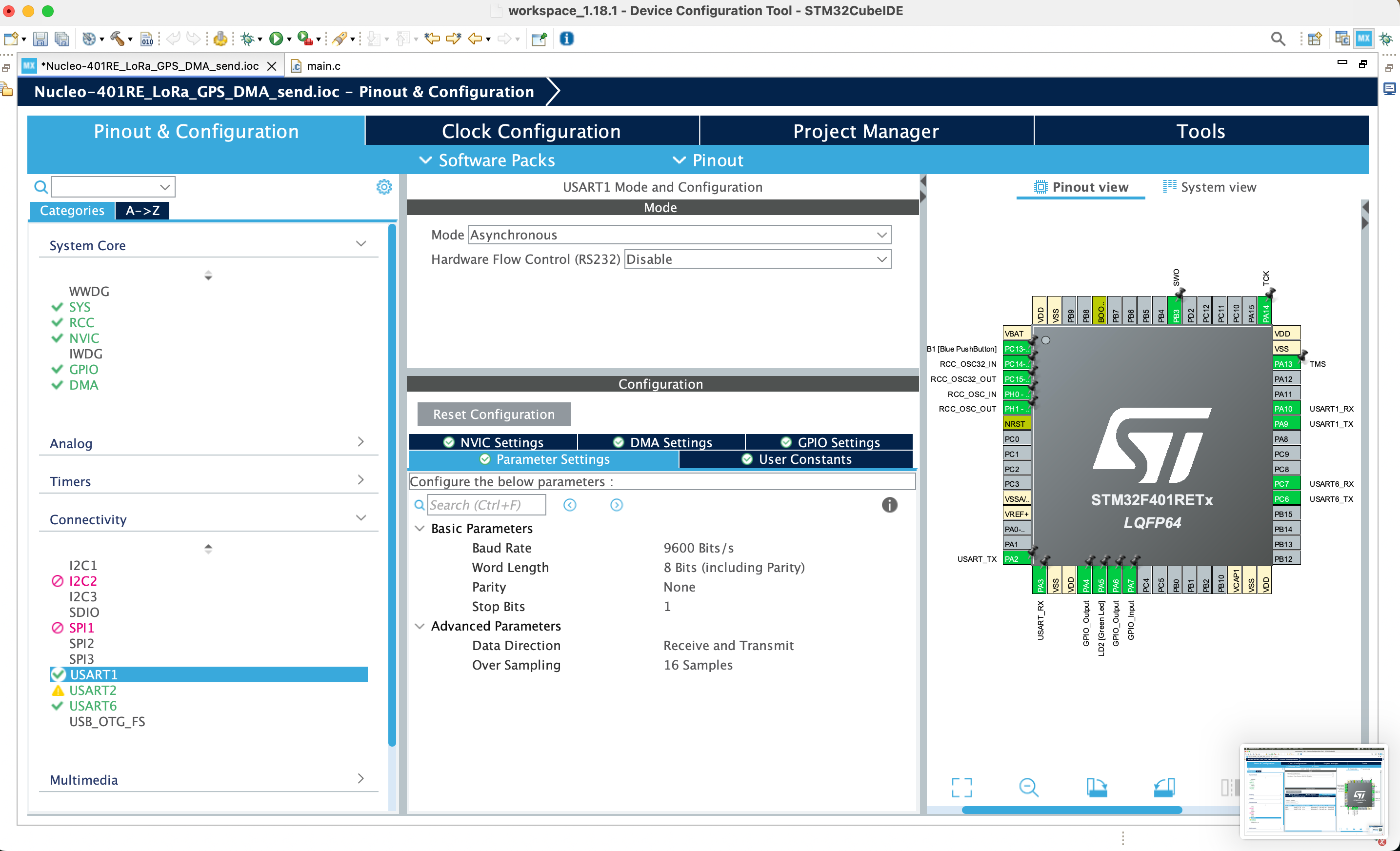The width and height of the screenshot is (1400, 851).
Task: Select I2C1 in the Connectivity list
Action: tap(83, 565)
